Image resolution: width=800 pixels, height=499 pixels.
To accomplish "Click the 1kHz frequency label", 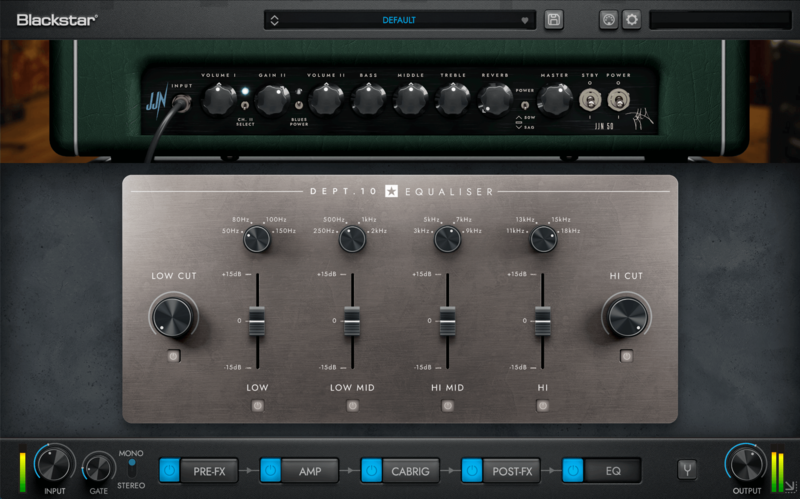I will pyautogui.click(x=369, y=219).
